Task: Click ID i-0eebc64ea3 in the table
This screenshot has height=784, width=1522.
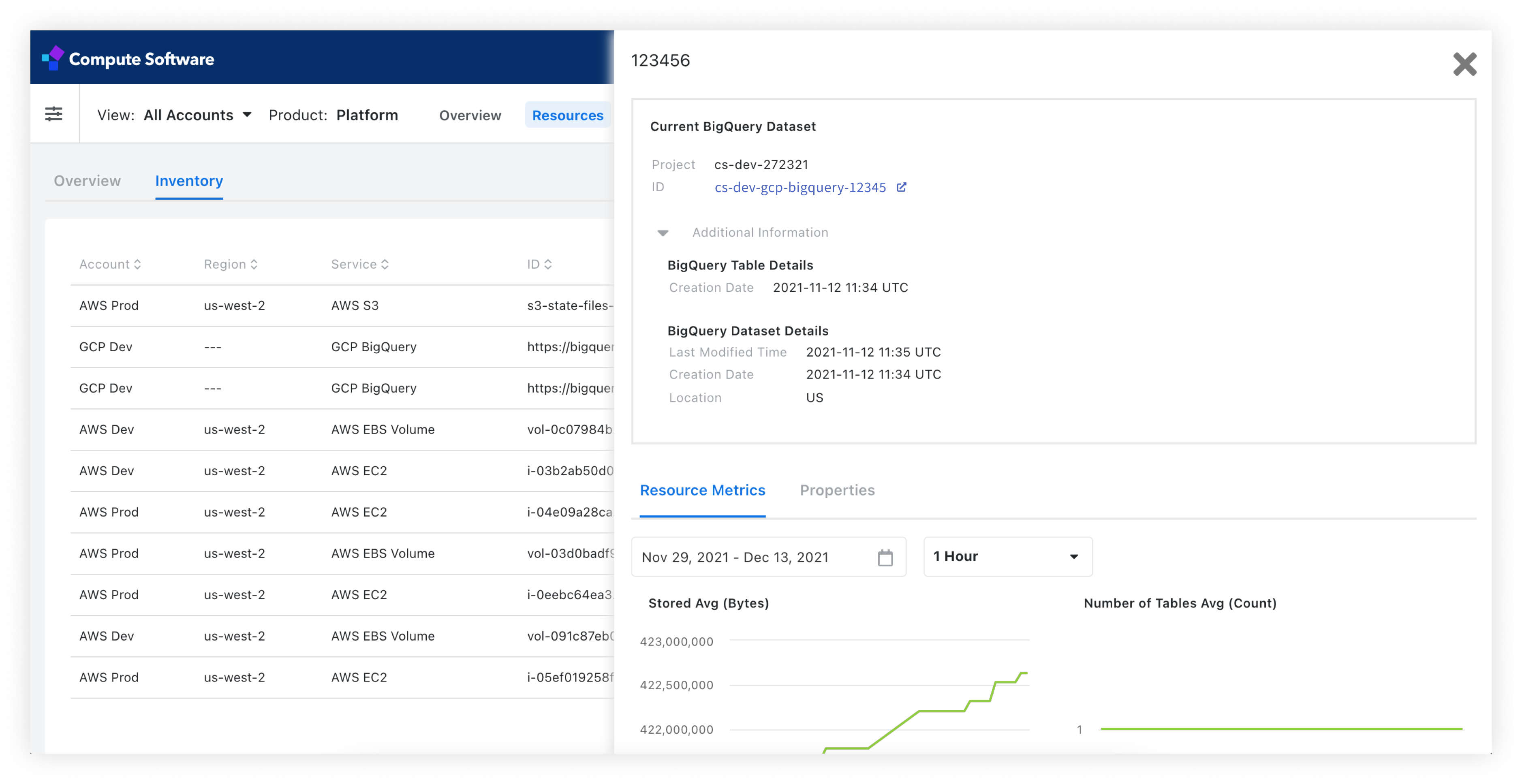Action: [570, 595]
